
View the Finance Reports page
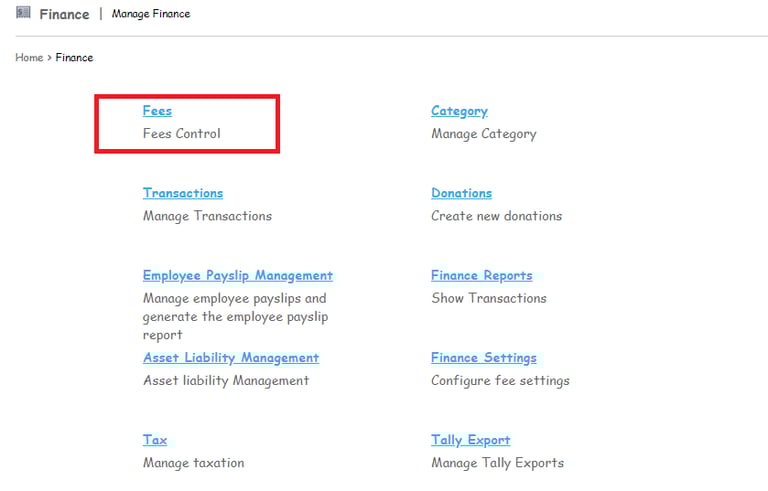pos(481,276)
